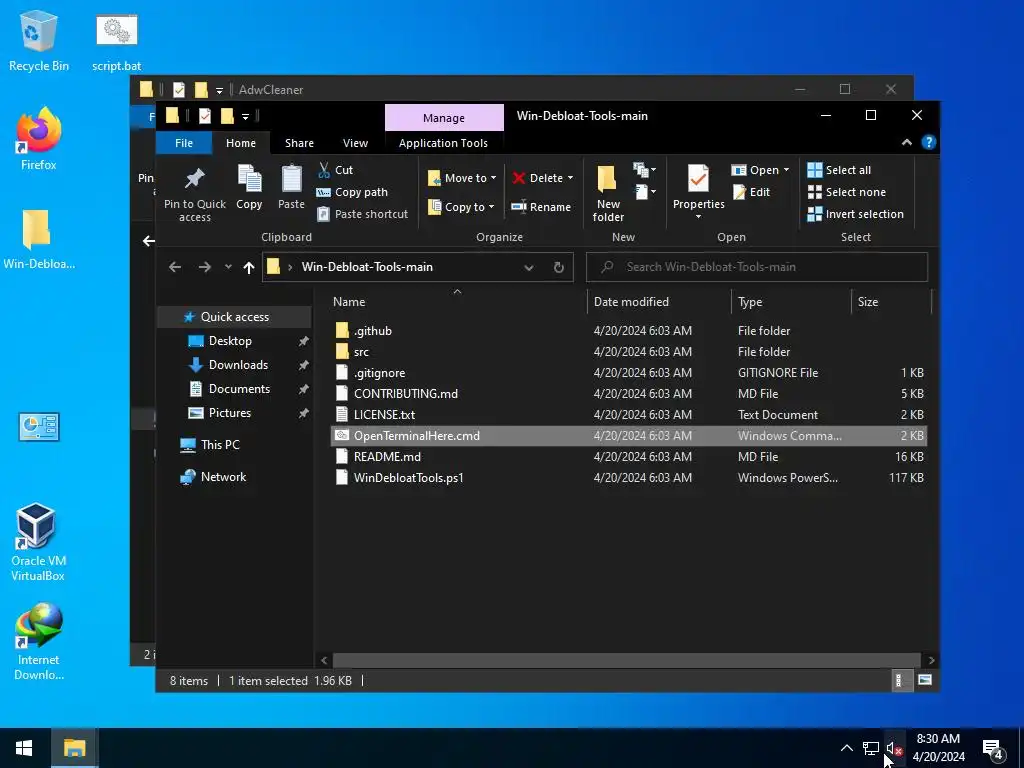The width and height of the screenshot is (1024, 768).
Task: Select the WinDebloatTools.ps1 file
Action: [x=628, y=477]
